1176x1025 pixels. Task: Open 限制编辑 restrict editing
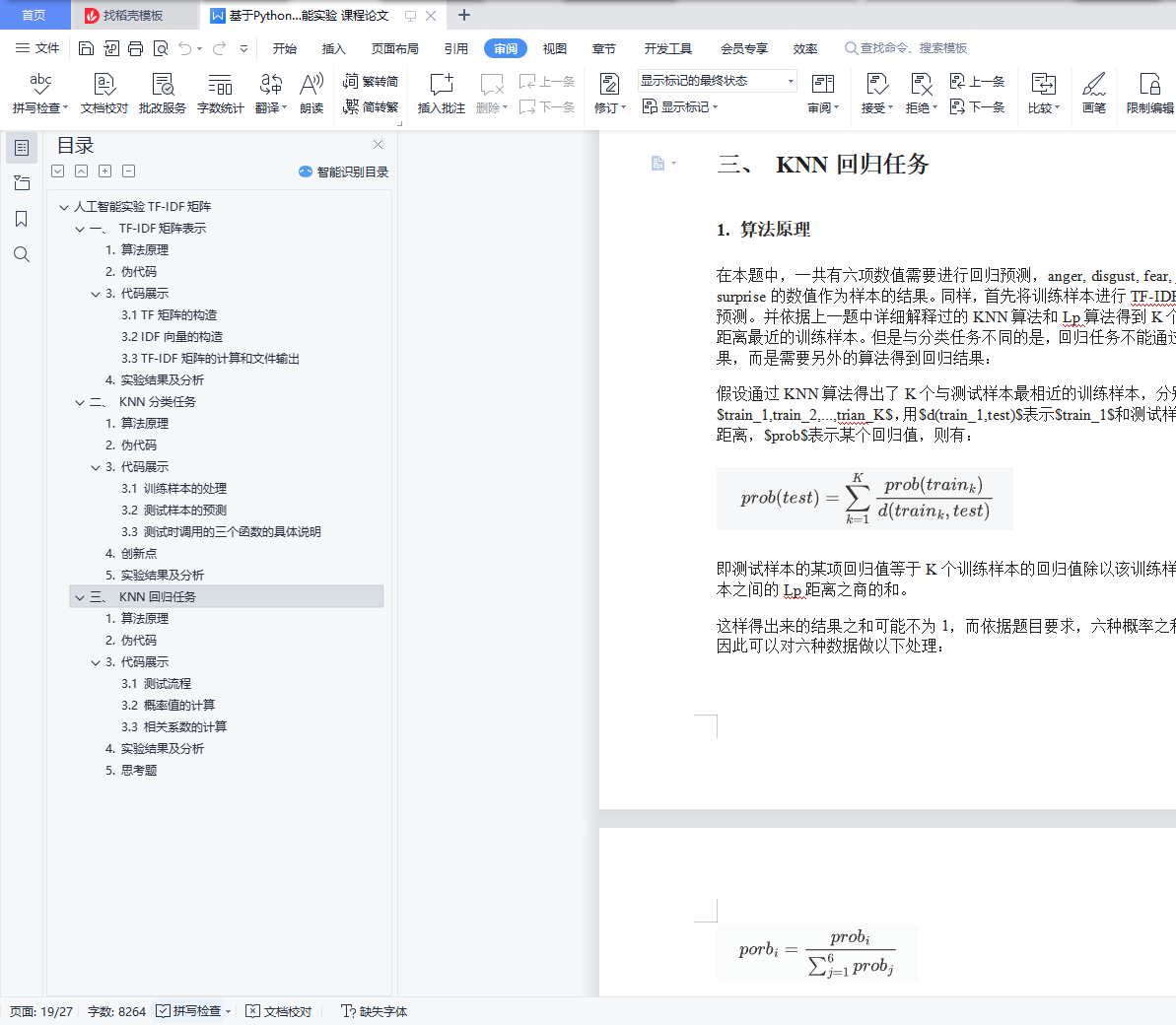[1149, 93]
